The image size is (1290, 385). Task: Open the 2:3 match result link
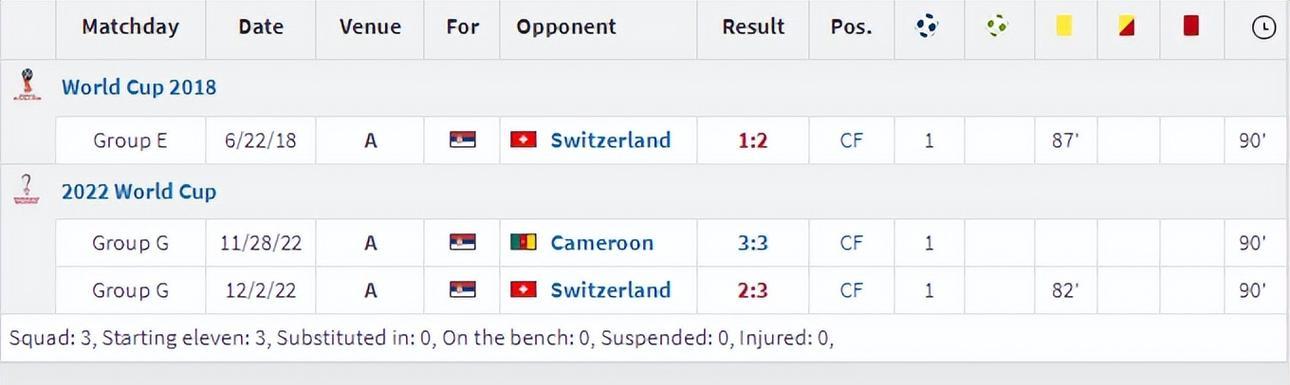(753, 290)
